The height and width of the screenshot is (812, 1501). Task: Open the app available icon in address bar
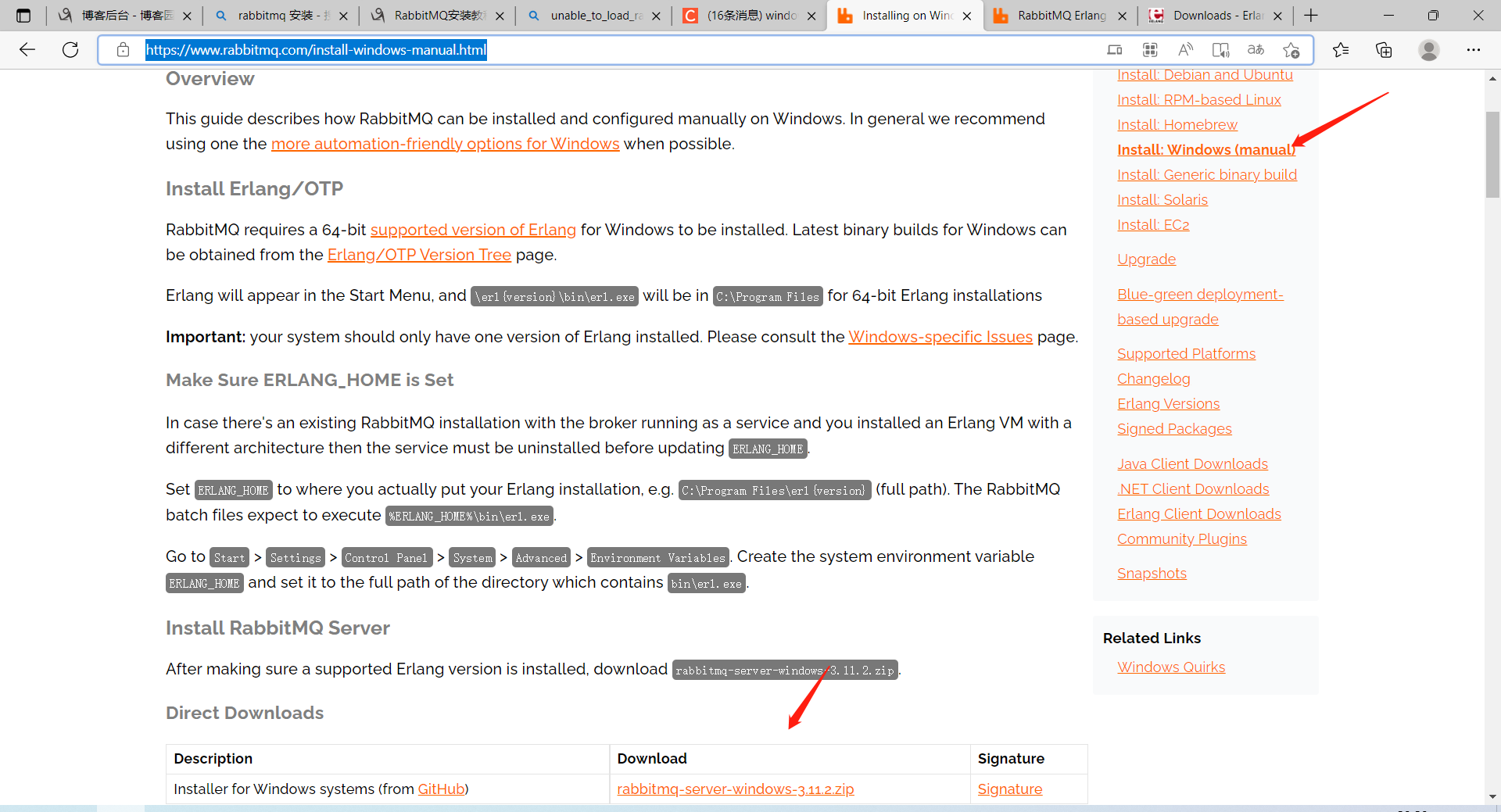click(x=1115, y=50)
